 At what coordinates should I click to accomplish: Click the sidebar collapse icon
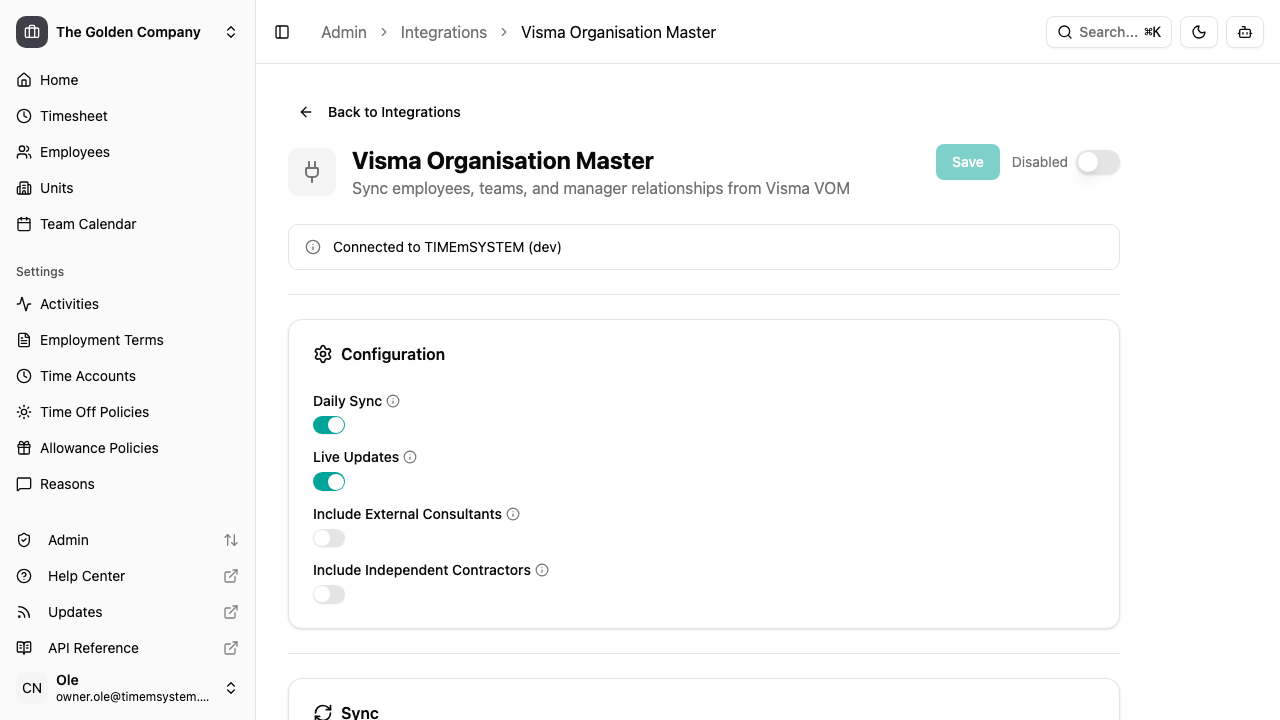coord(282,32)
